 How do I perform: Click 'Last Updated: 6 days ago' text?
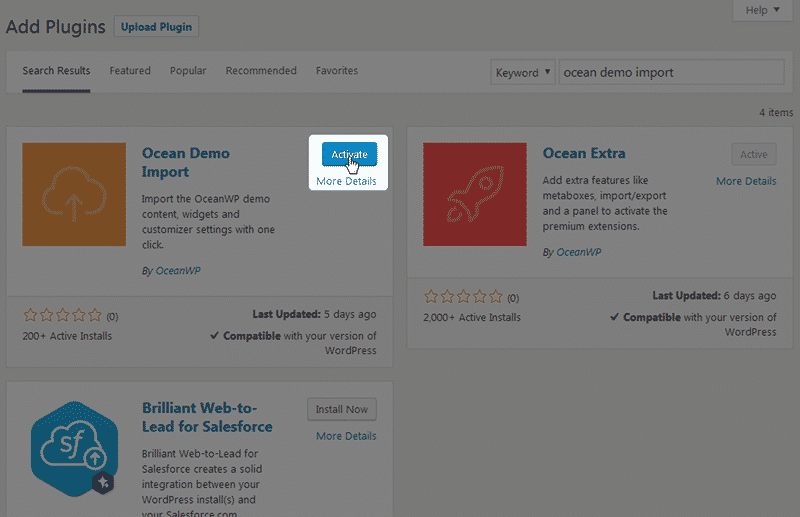[714, 296]
